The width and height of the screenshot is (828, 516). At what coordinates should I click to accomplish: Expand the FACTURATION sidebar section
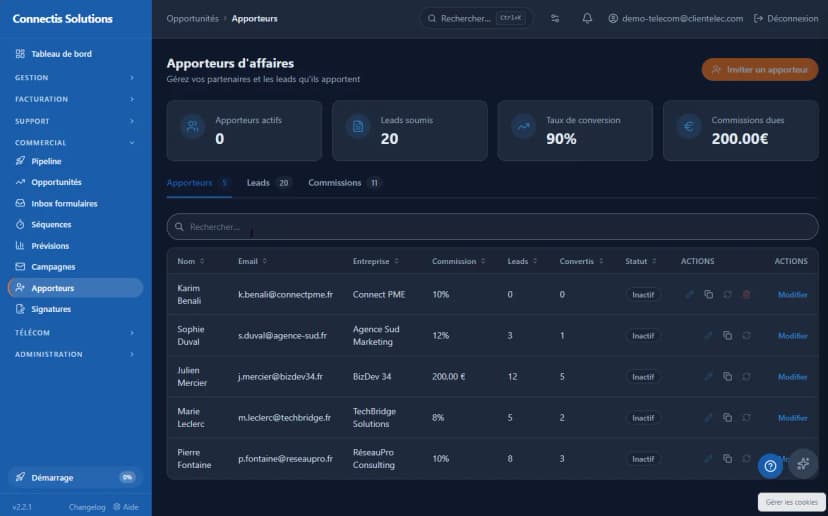(x=76, y=99)
